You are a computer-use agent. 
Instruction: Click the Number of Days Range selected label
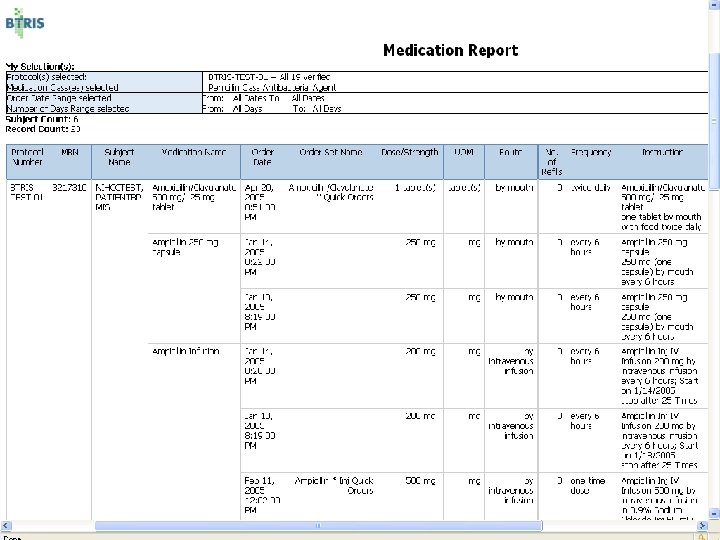click(68, 108)
